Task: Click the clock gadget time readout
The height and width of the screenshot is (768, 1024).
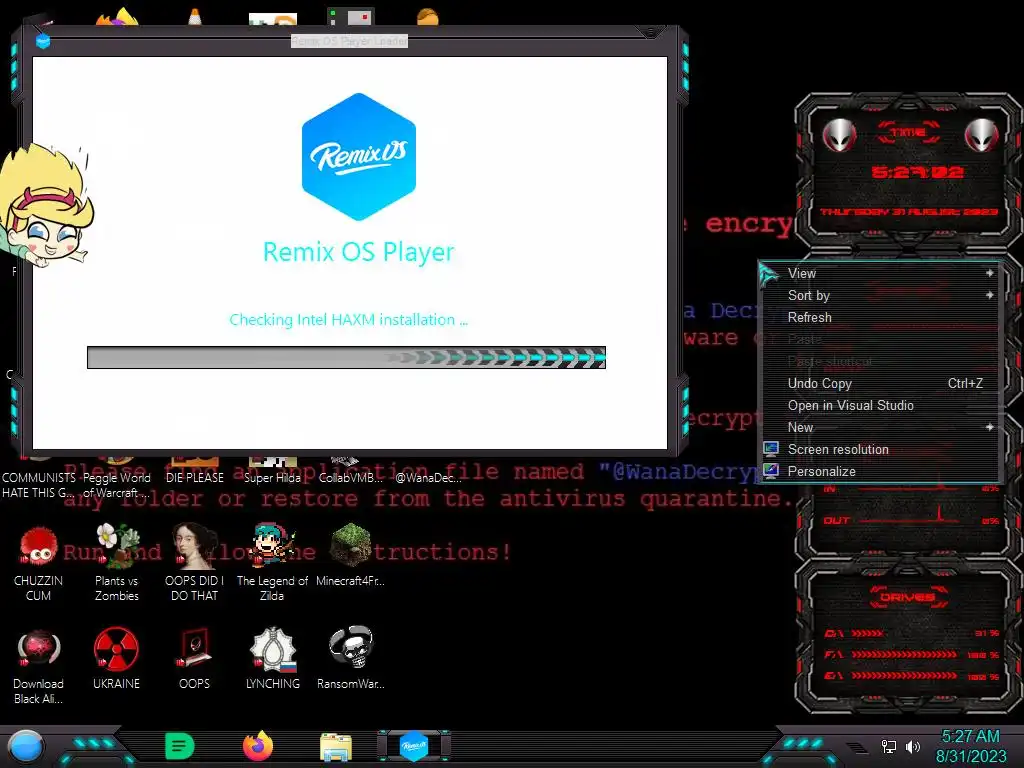Action: point(918,172)
